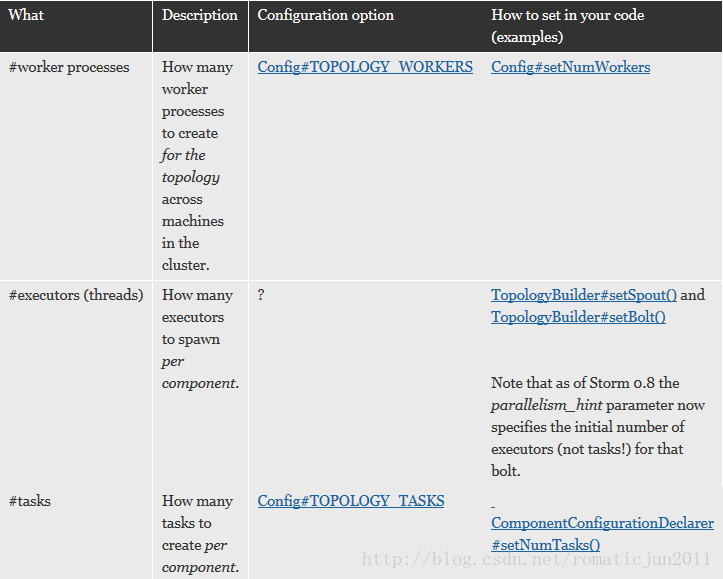The height and width of the screenshot is (579, 723).
Task: Click the worker processes description text
Action: point(197,166)
